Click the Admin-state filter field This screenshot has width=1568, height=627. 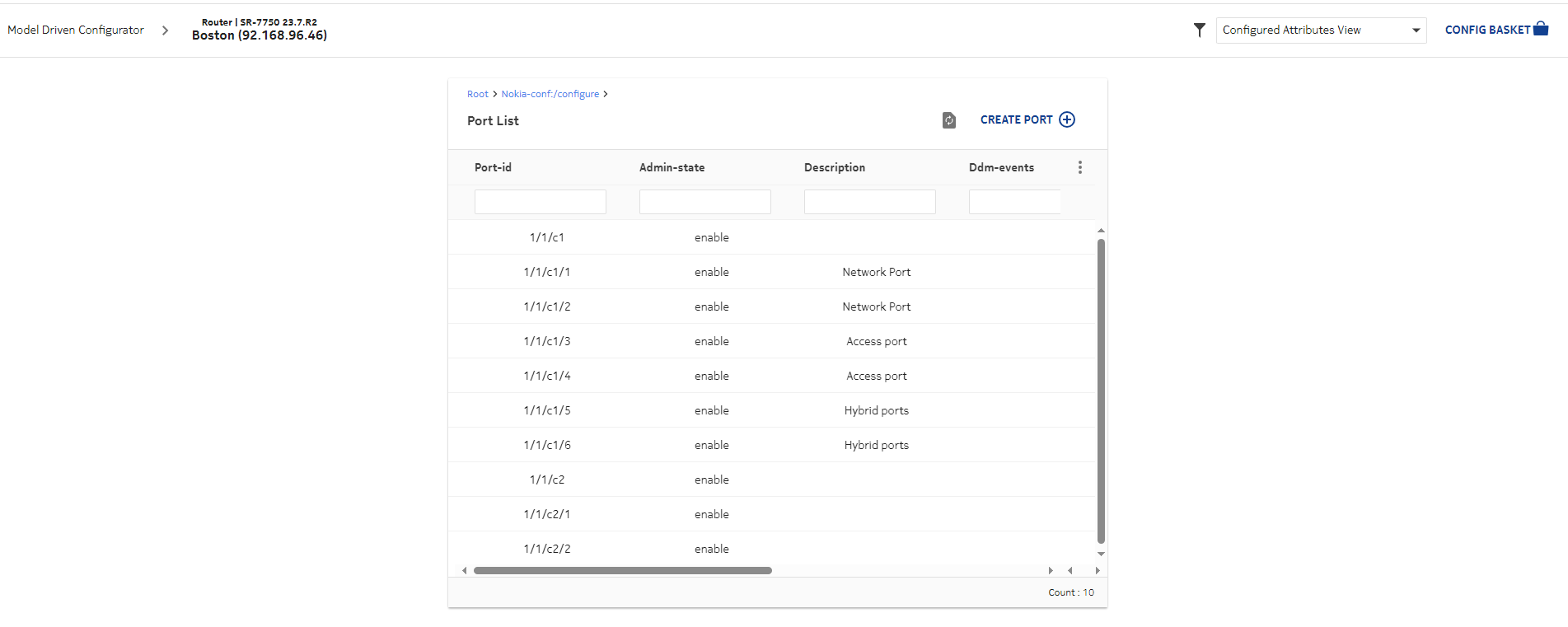click(704, 202)
